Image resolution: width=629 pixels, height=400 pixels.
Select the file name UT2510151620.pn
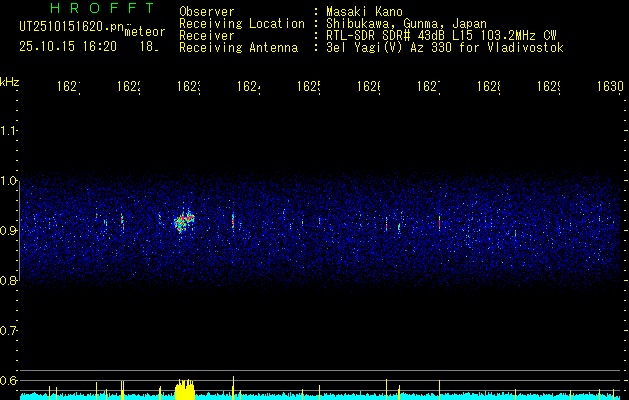click(72, 26)
